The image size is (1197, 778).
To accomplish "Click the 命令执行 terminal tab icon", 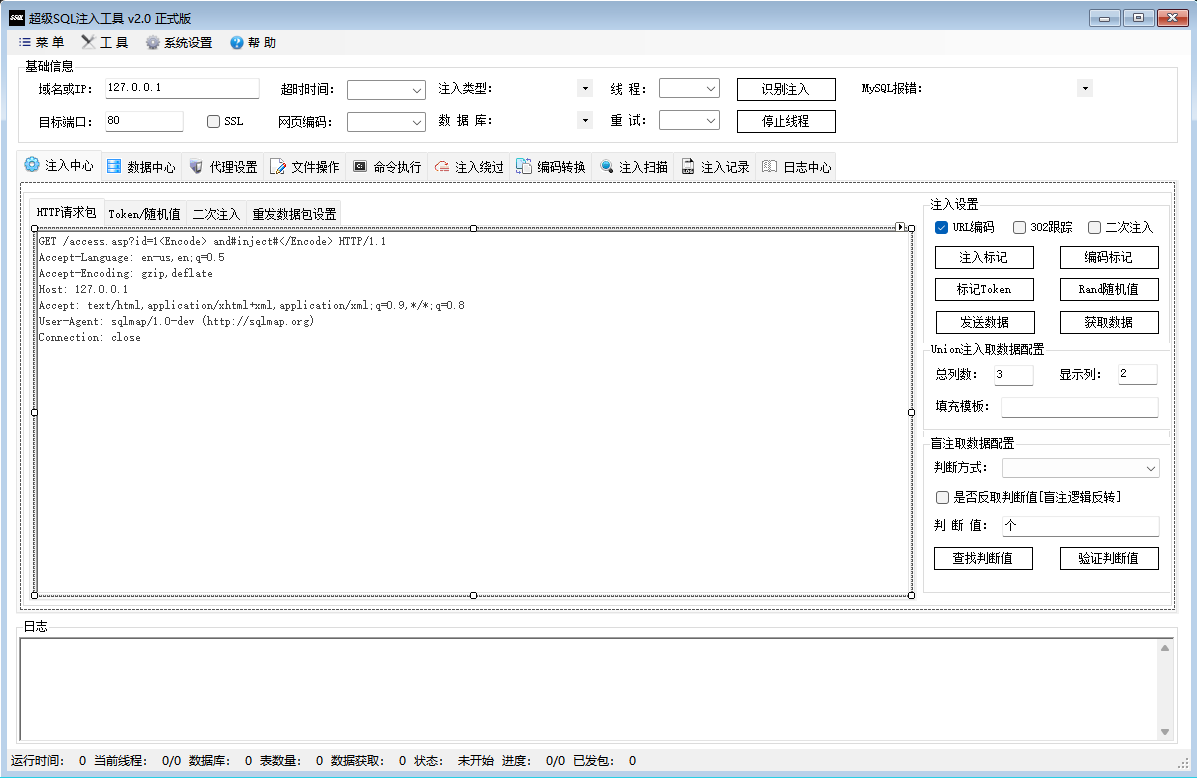I will coord(360,166).
